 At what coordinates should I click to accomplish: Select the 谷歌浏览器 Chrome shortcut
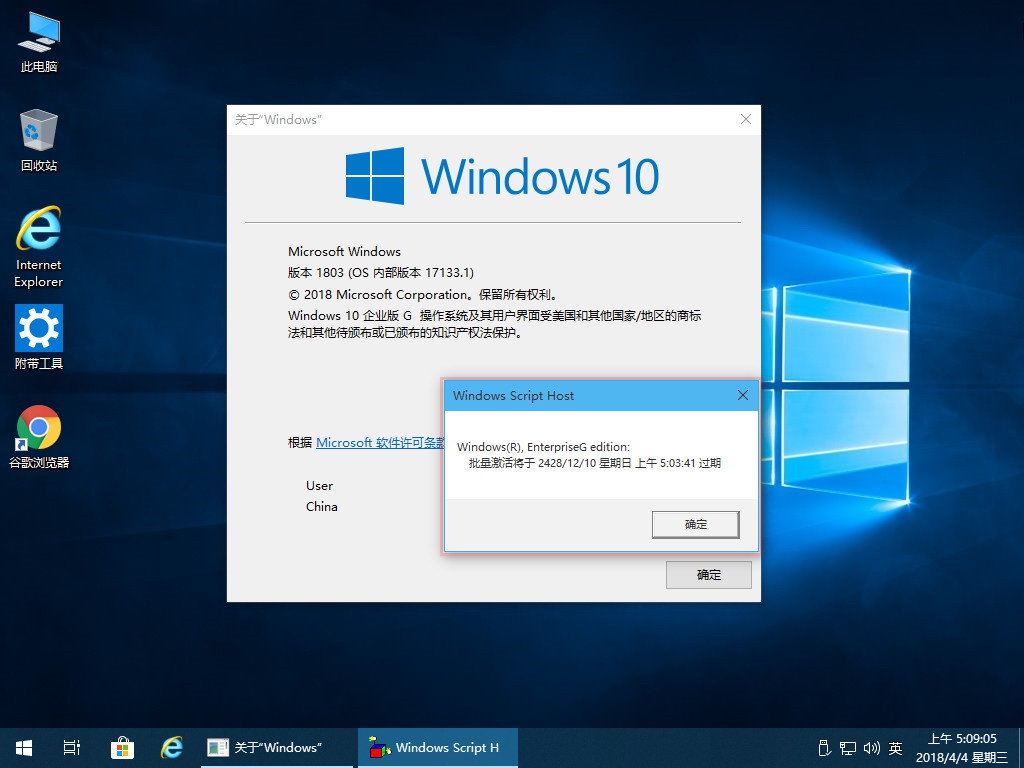39,437
